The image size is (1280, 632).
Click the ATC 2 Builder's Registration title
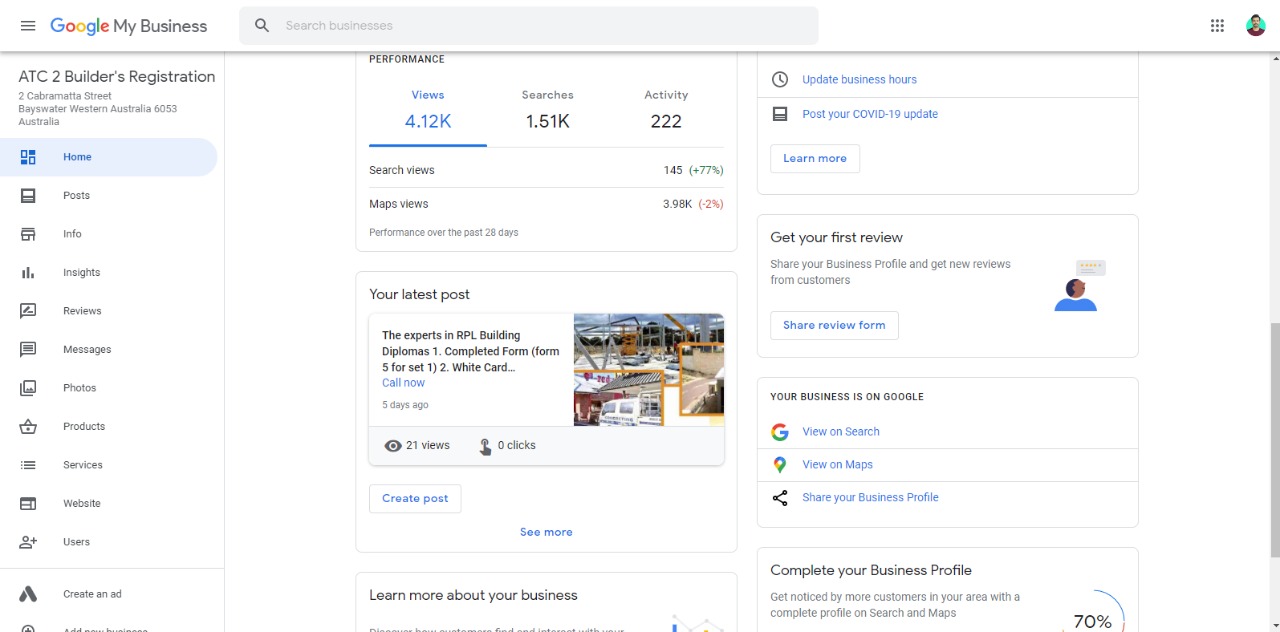pos(117,77)
